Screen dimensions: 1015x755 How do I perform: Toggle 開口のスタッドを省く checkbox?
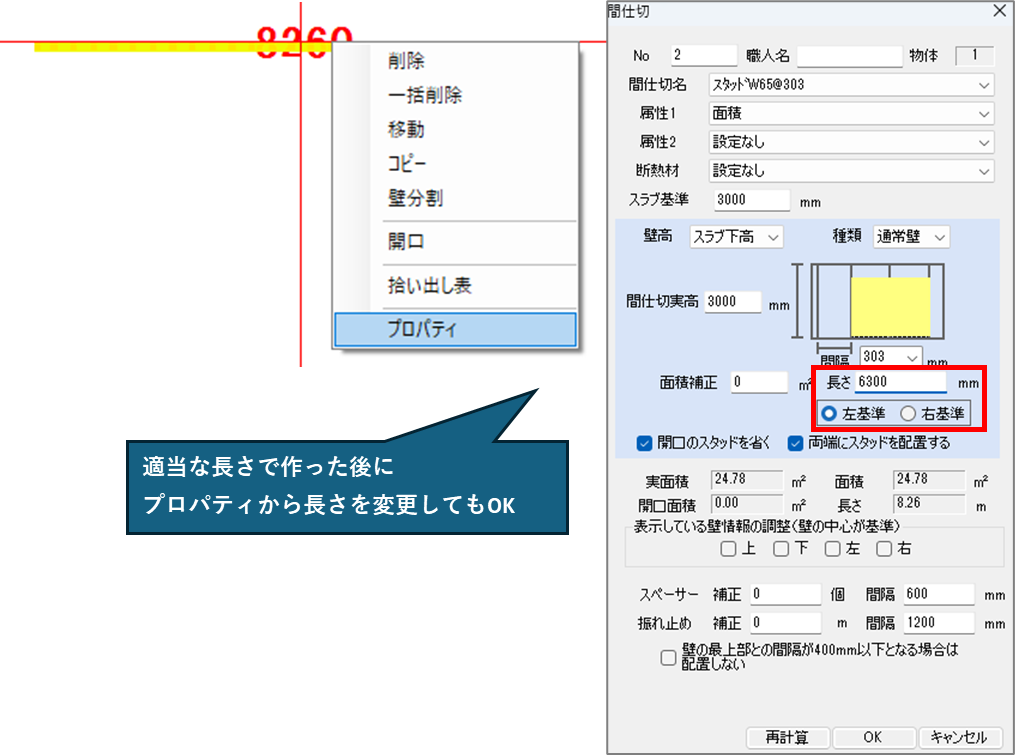645,443
